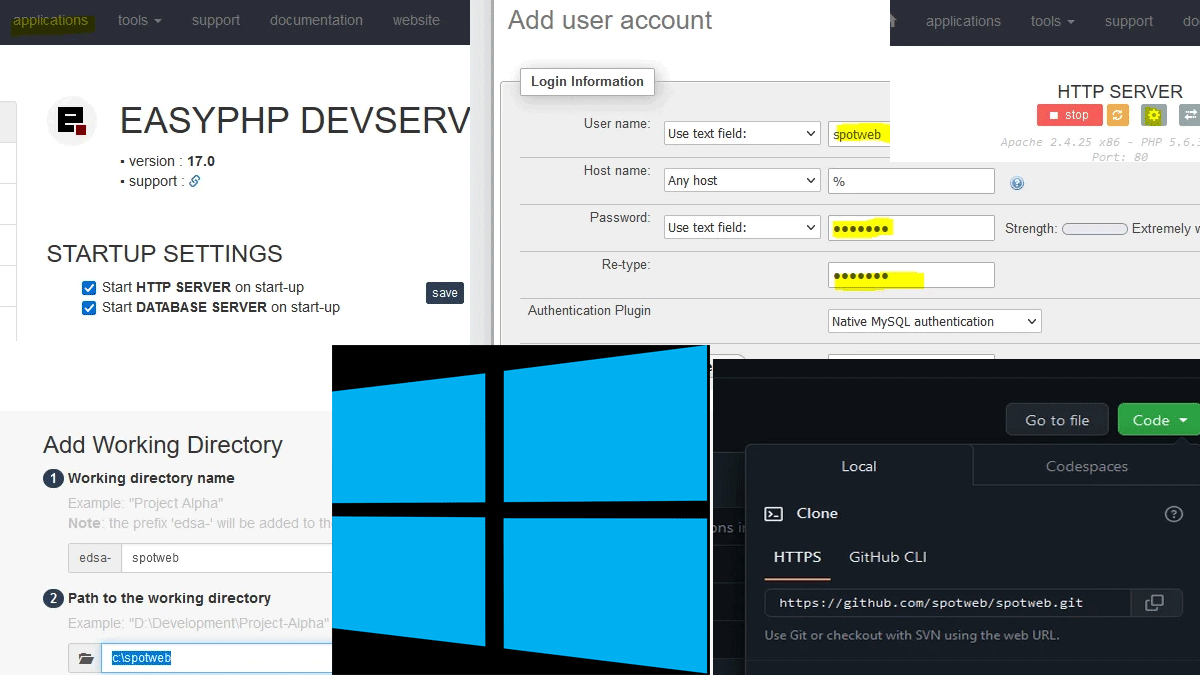The height and width of the screenshot is (675, 1200).
Task: Select the GitHub CLI clone tab
Action: click(x=887, y=557)
